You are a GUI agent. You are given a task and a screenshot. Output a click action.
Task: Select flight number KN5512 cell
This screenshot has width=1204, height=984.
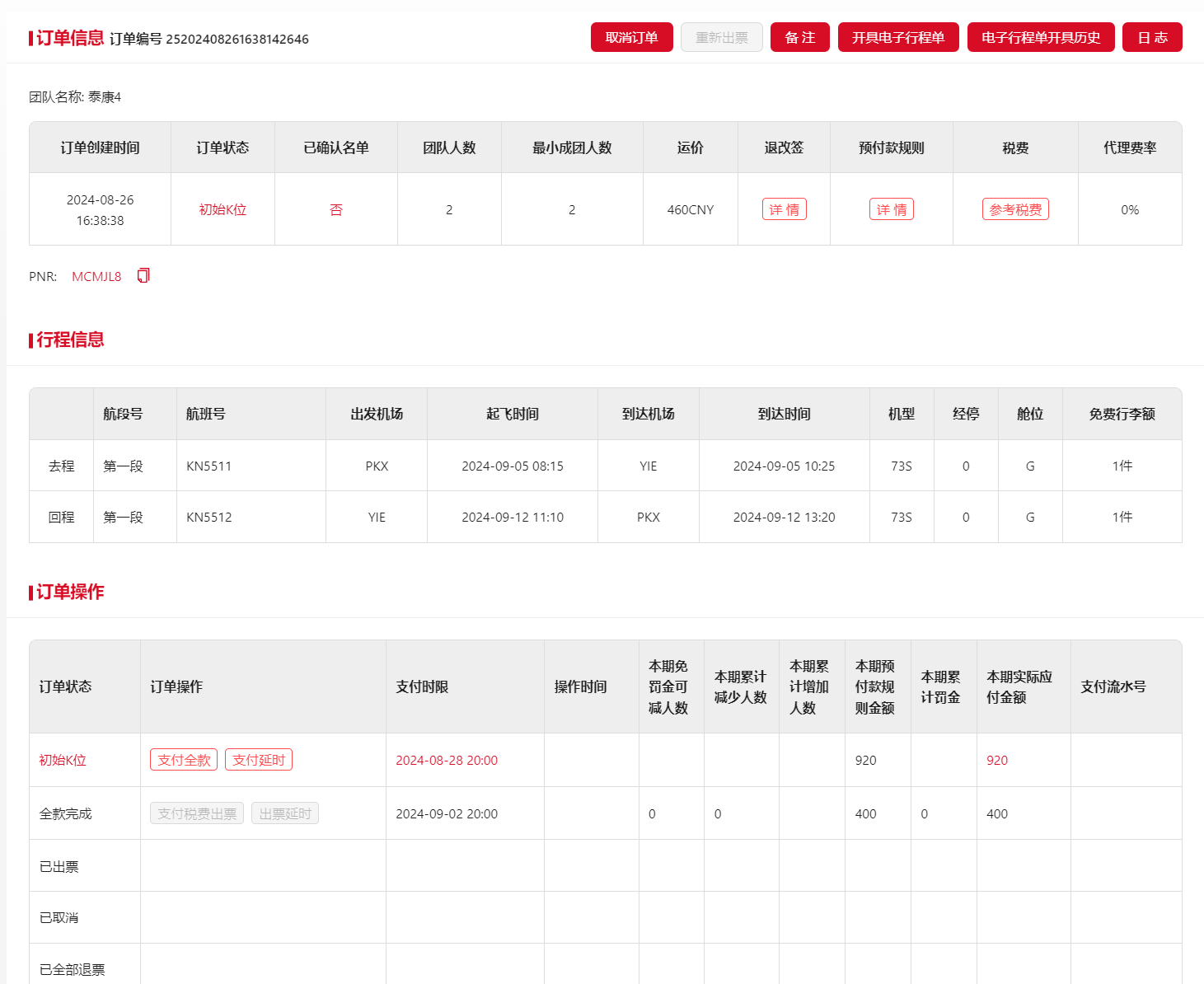point(209,517)
